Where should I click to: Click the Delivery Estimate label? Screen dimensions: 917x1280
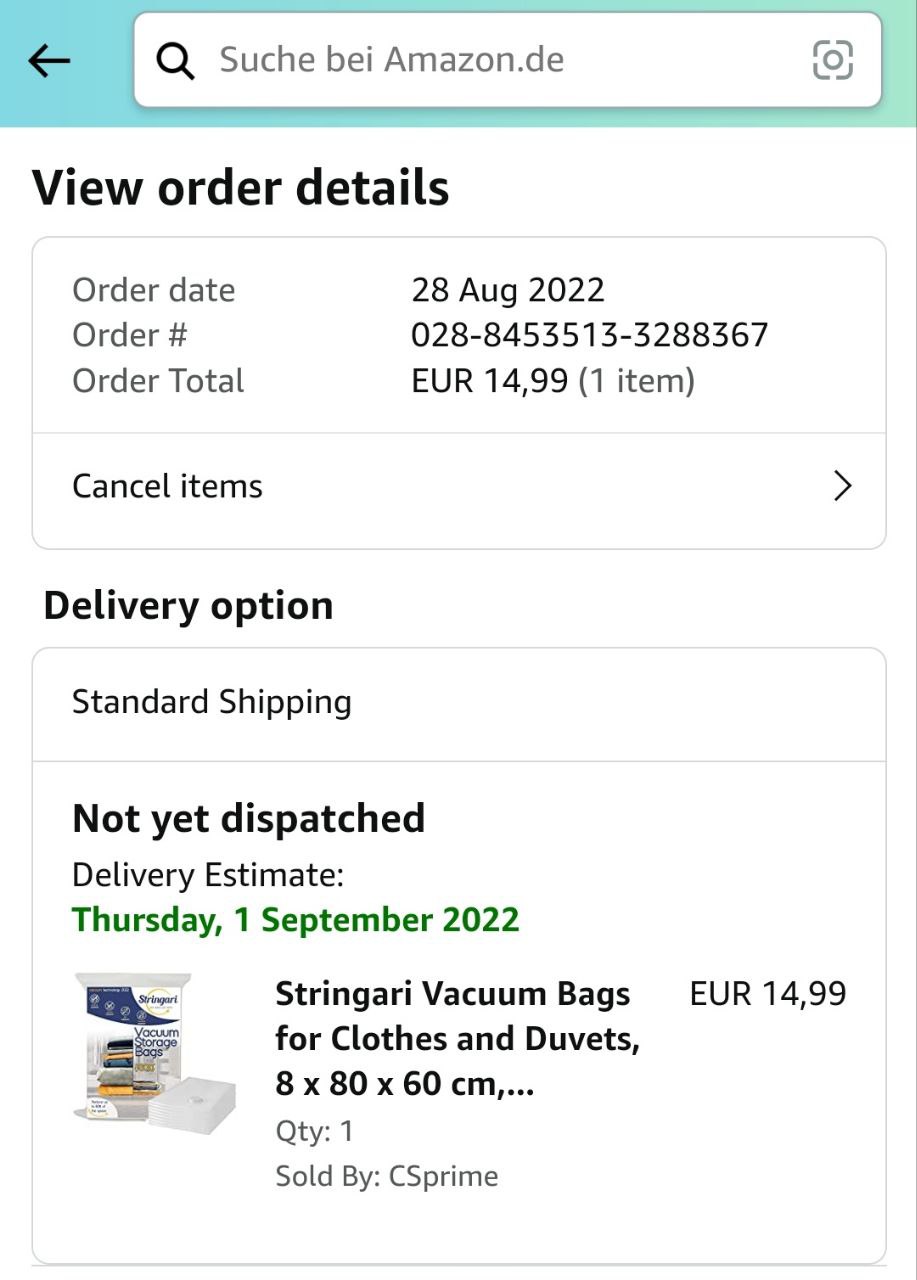coord(208,875)
